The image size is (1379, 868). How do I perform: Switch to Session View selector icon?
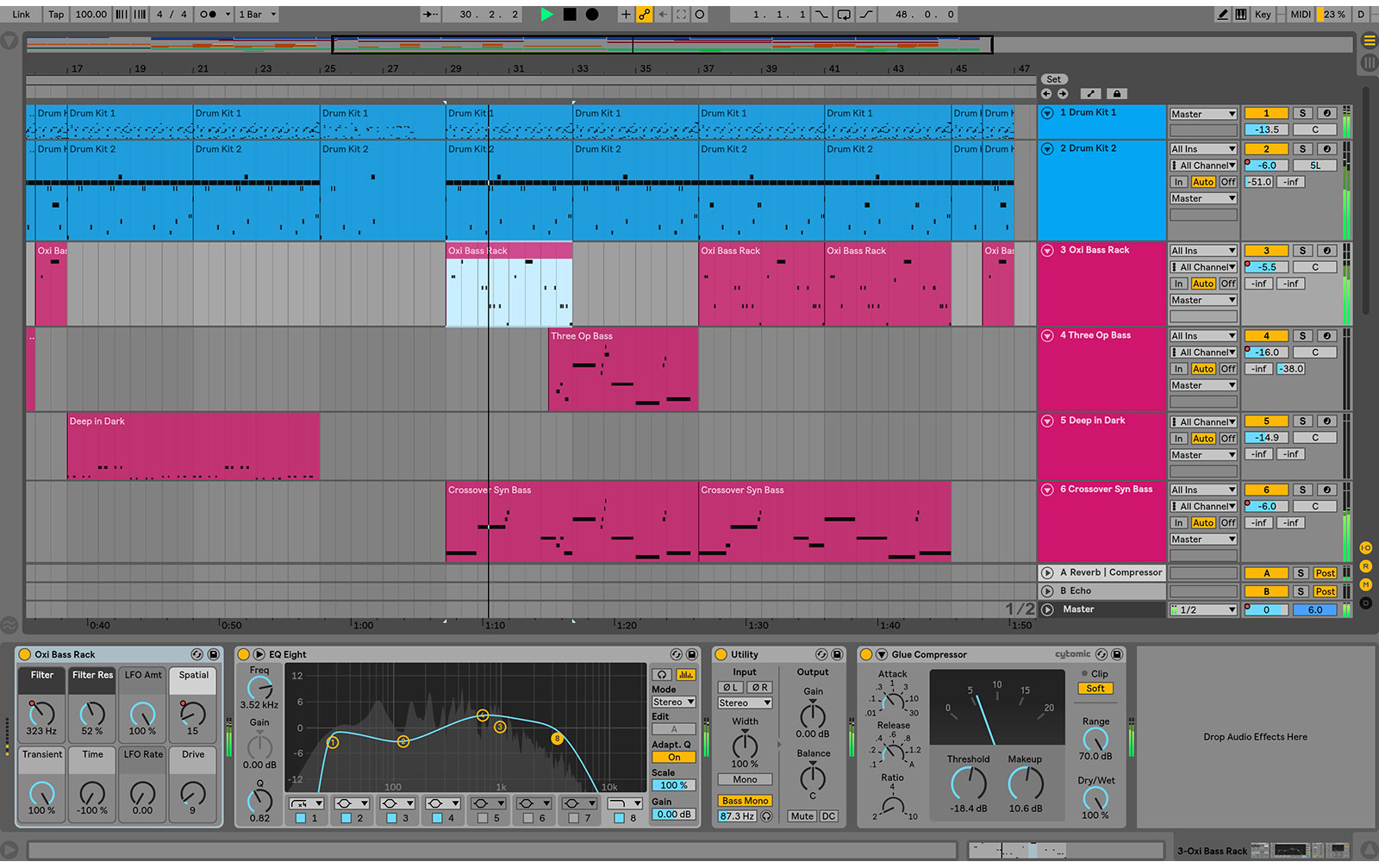pos(1369,63)
